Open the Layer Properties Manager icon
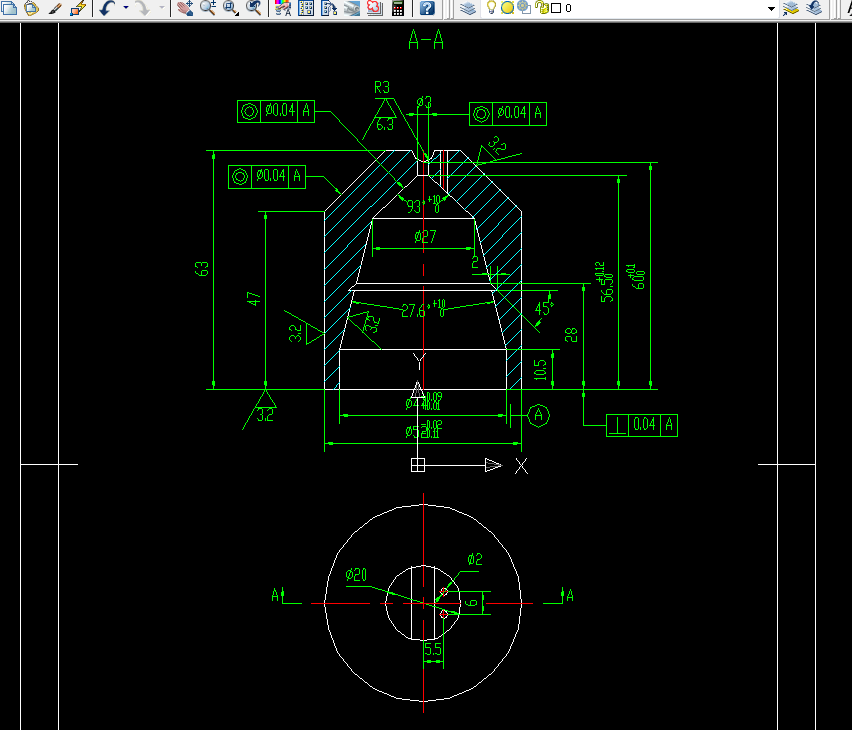The image size is (852, 730). tap(468, 8)
